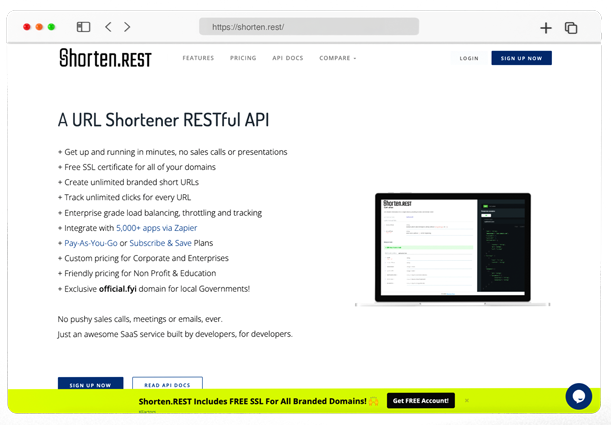Click the green window maximize dot
This screenshot has height=425, width=611.
pos(51,27)
